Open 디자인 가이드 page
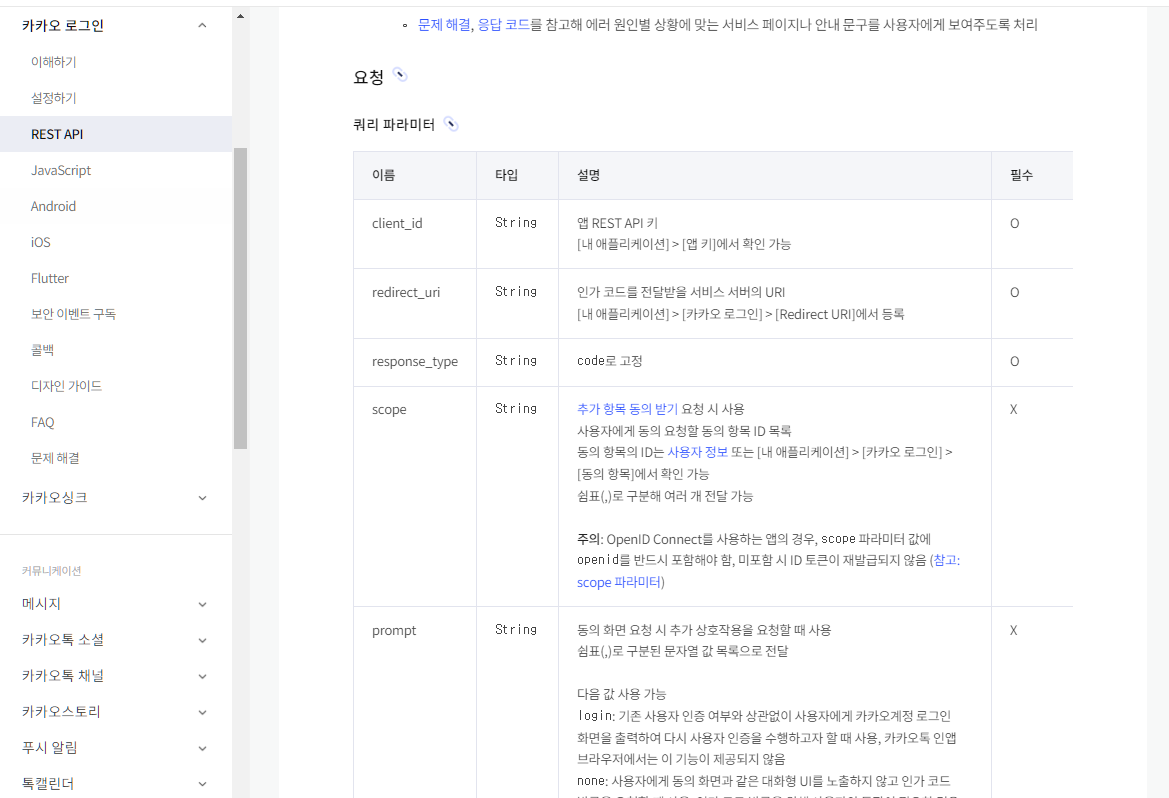 66,386
